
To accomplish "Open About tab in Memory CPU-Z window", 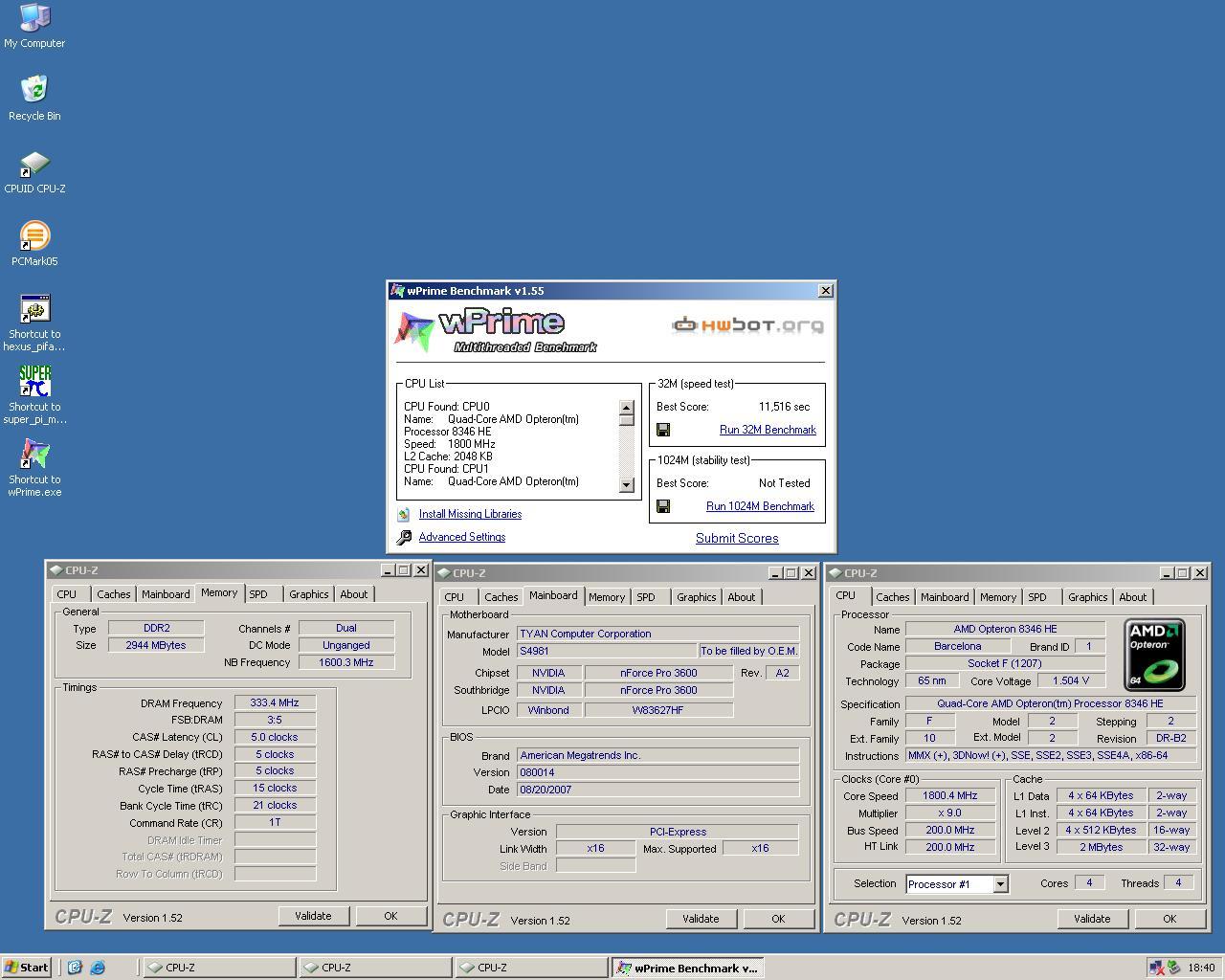I will [354, 594].
